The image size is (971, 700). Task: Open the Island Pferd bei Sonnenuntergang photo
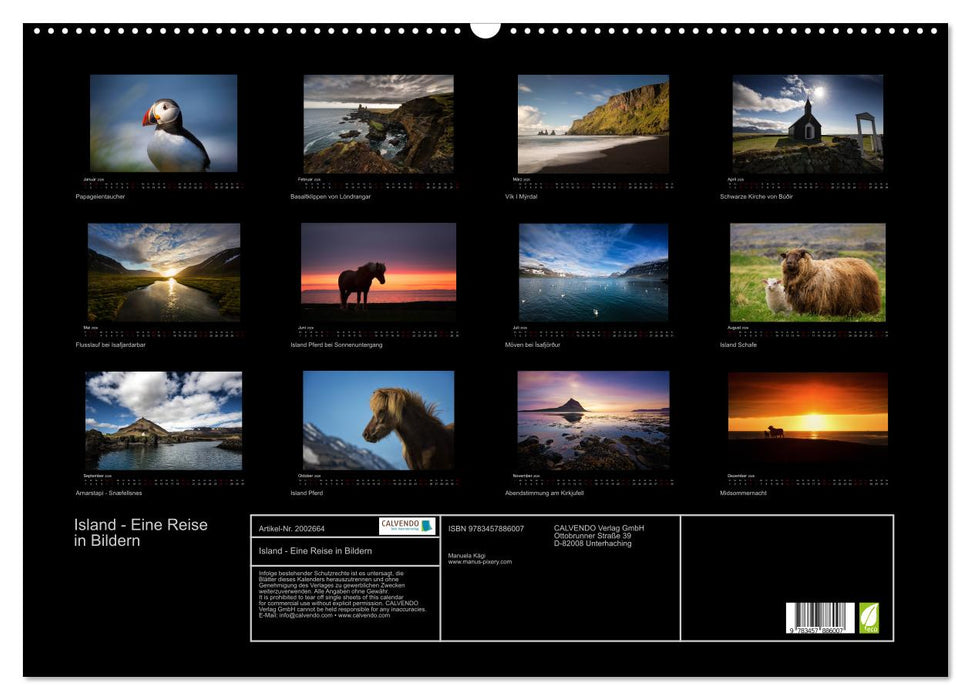click(378, 272)
